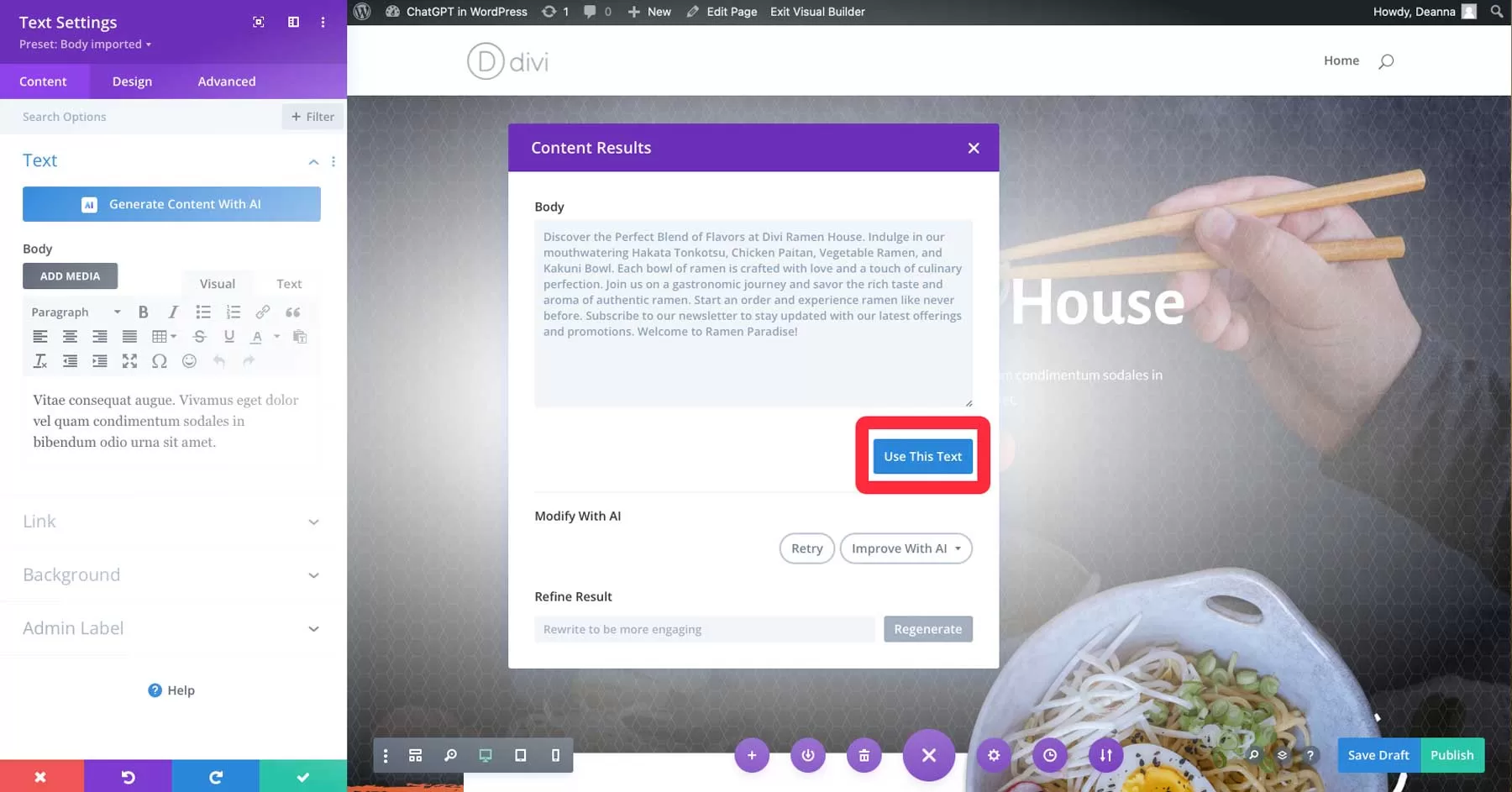Click the Use This Text button
1512x792 pixels.
tap(922, 456)
